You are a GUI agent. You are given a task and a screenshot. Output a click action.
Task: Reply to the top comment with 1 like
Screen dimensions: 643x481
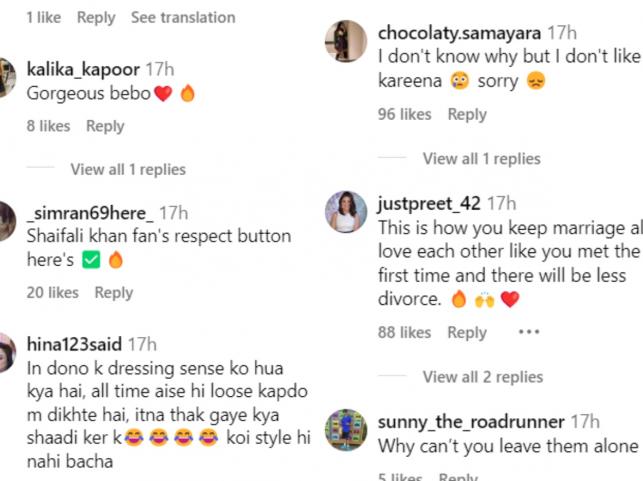96,18
